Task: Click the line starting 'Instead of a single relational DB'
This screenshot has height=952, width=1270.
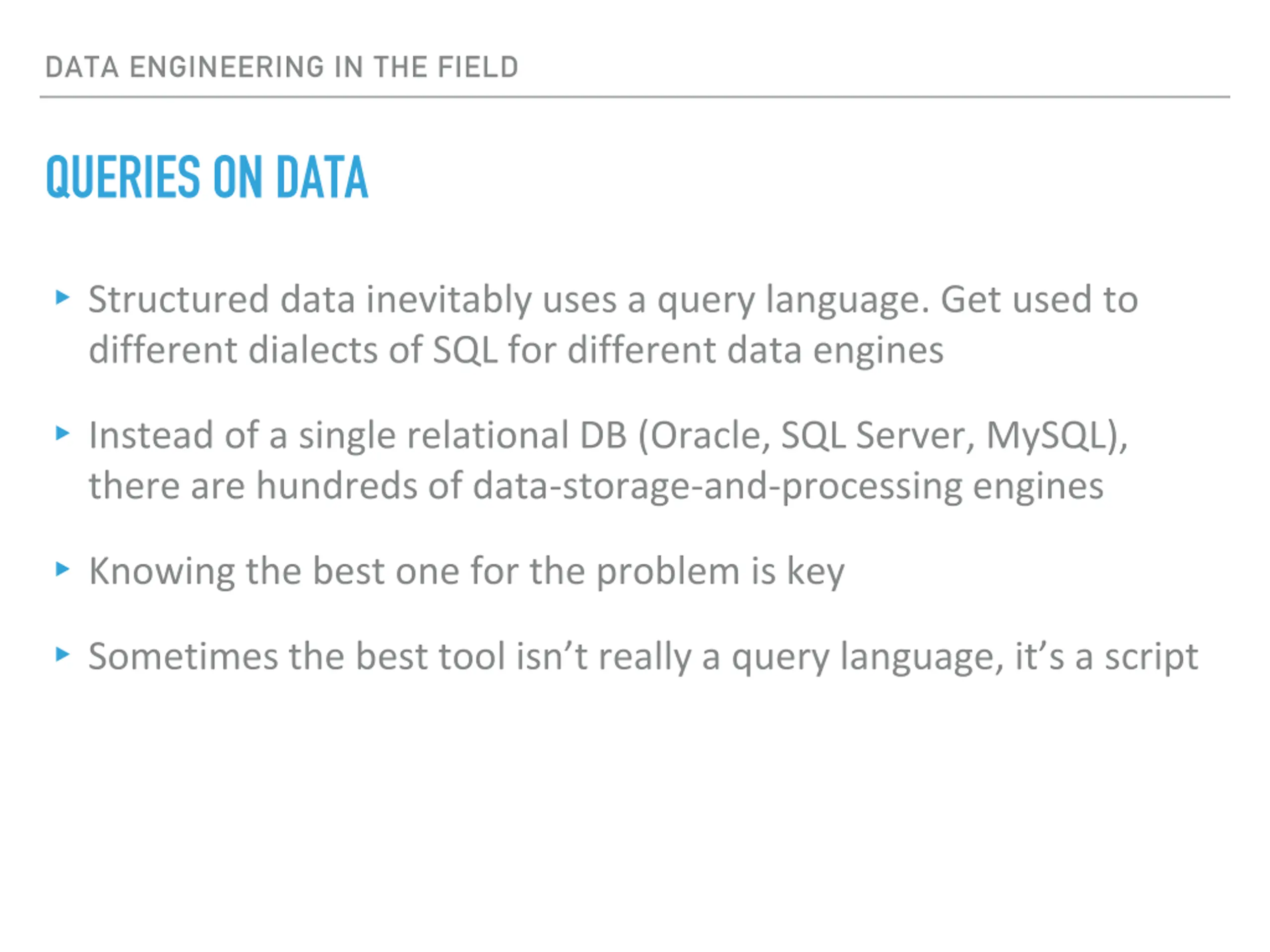Action: click(x=609, y=435)
